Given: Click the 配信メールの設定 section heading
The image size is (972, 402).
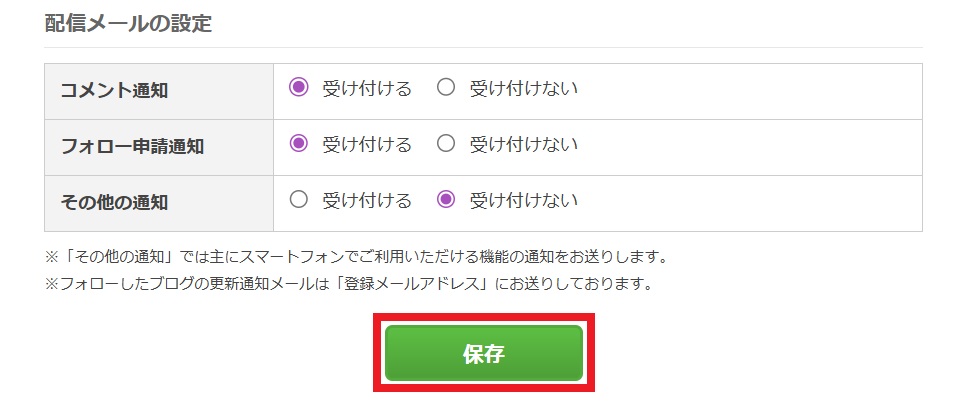Looking at the screenshot, I should pyautogui.click(x=128, y=24).
